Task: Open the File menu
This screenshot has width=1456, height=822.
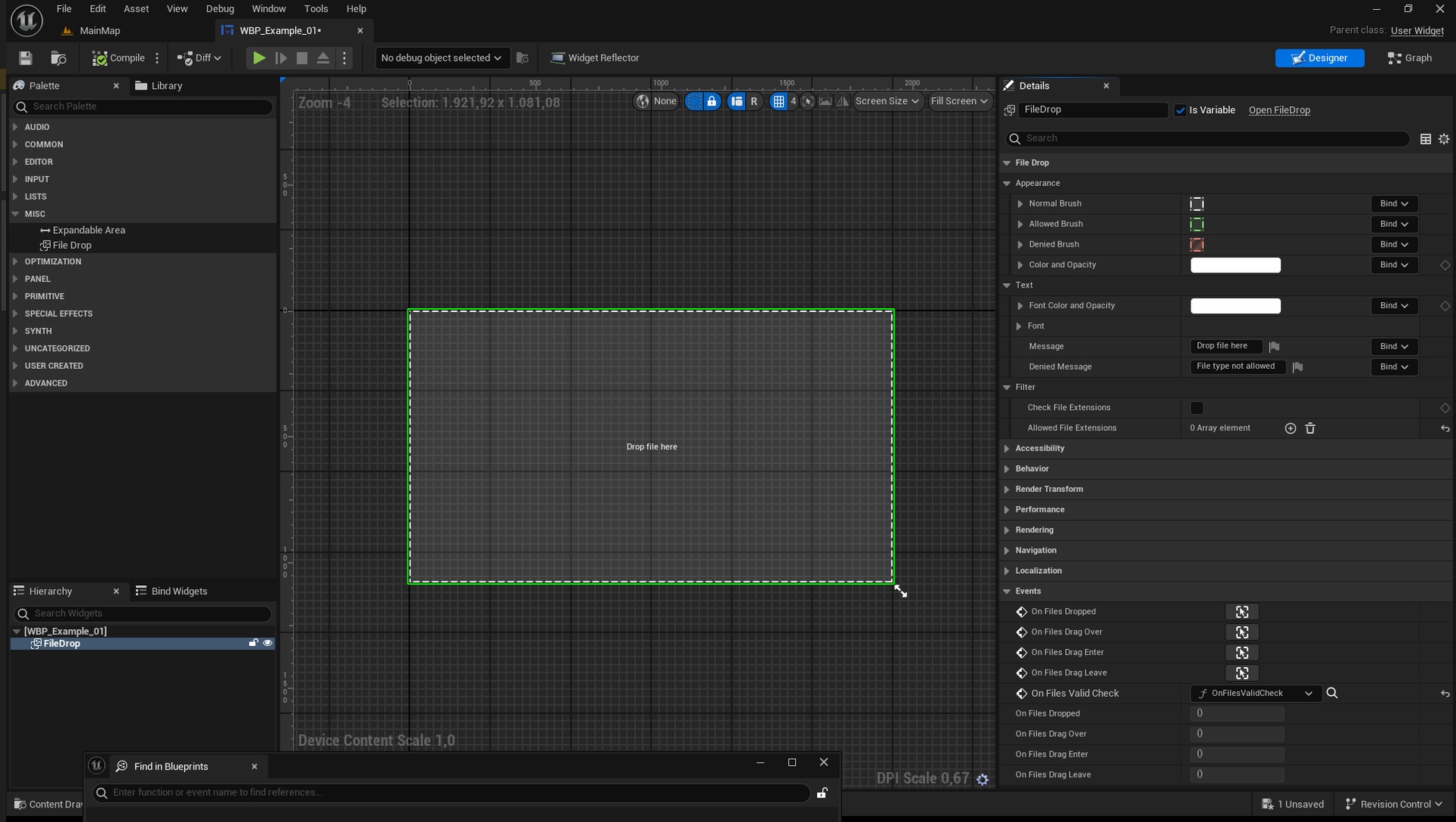Action: pos(64,9)
